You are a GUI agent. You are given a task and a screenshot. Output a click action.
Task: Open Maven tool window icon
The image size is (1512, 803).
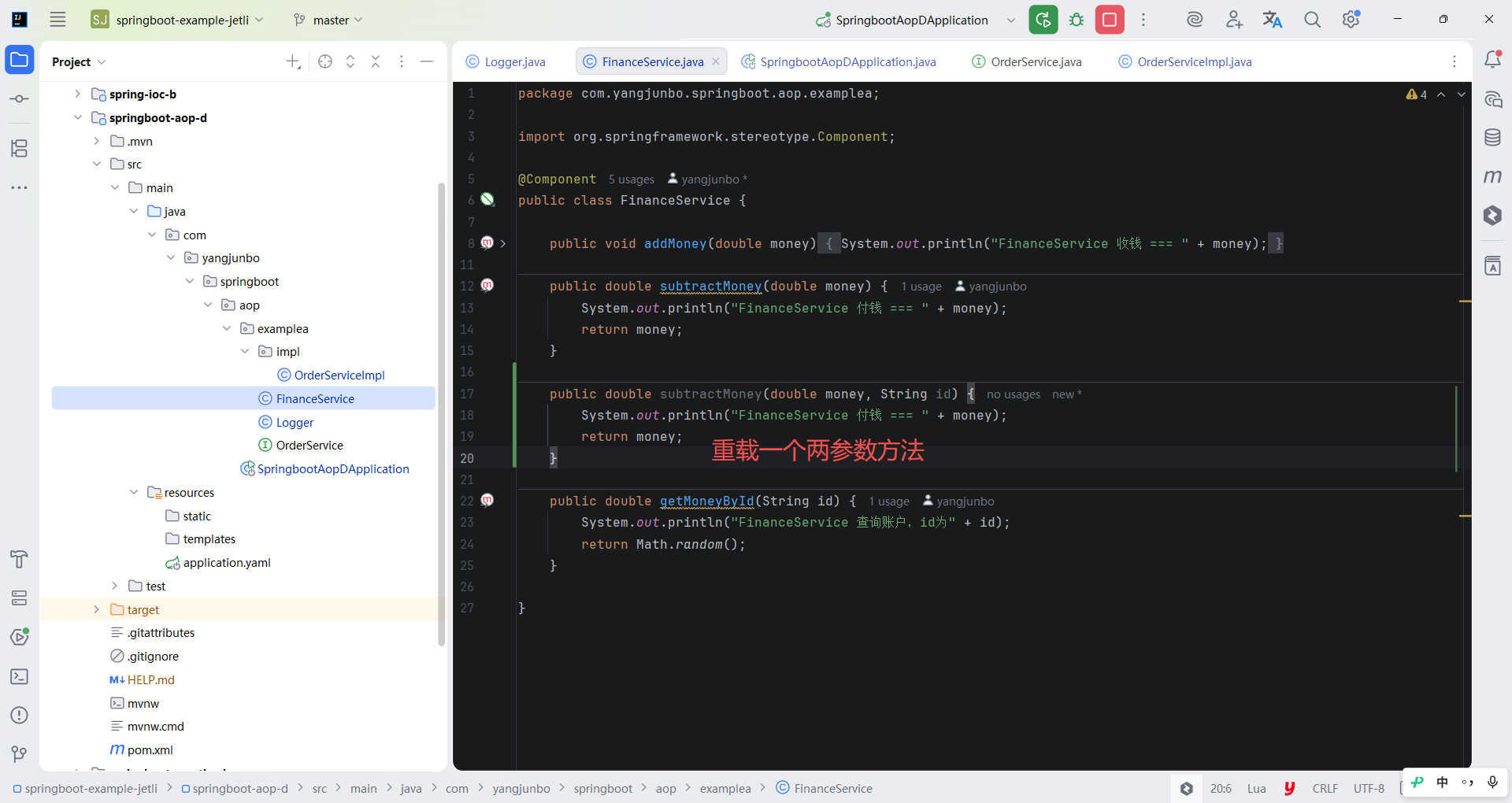[1492, 176]
